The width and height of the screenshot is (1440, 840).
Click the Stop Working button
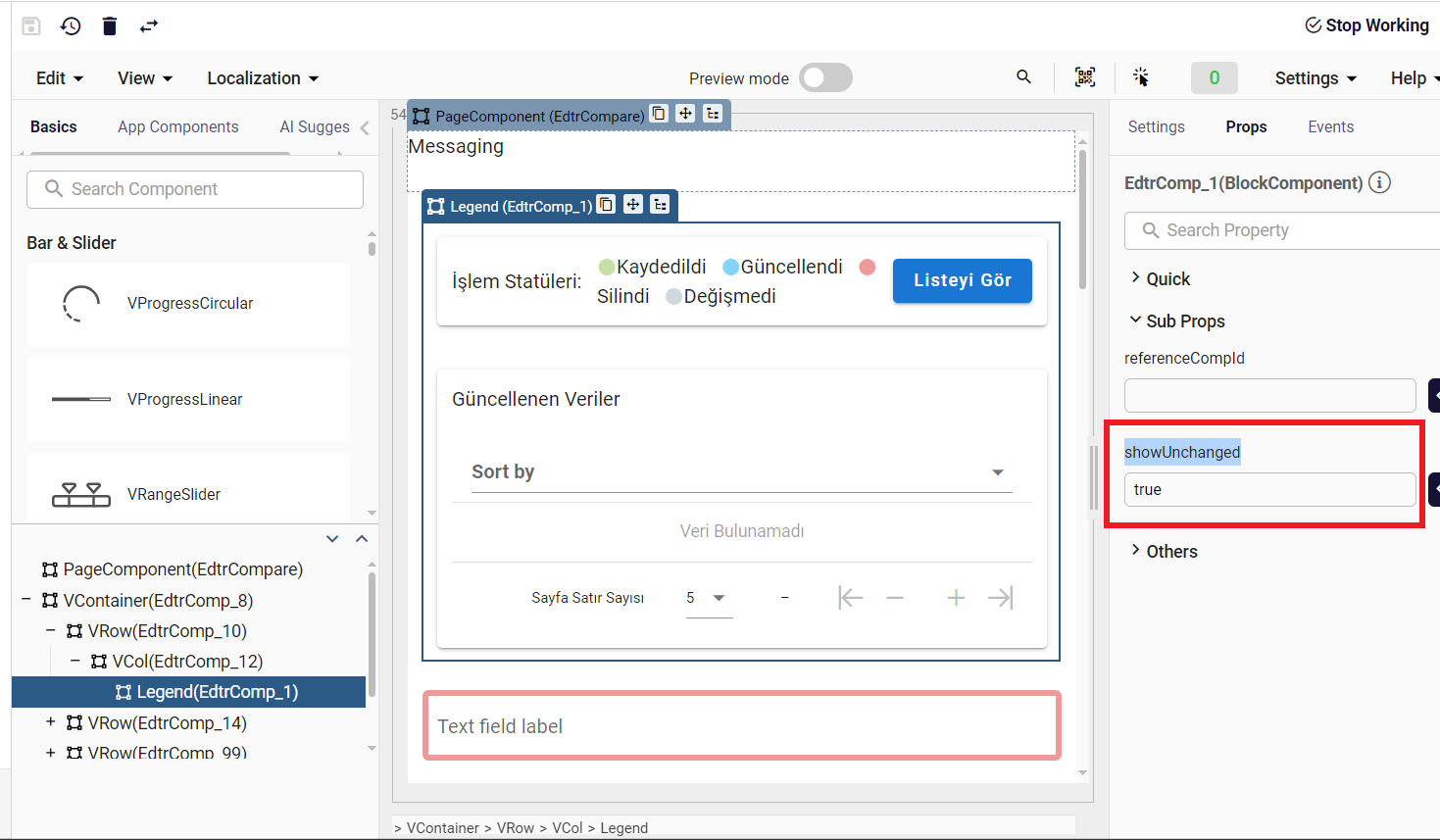pos(1366,25)
